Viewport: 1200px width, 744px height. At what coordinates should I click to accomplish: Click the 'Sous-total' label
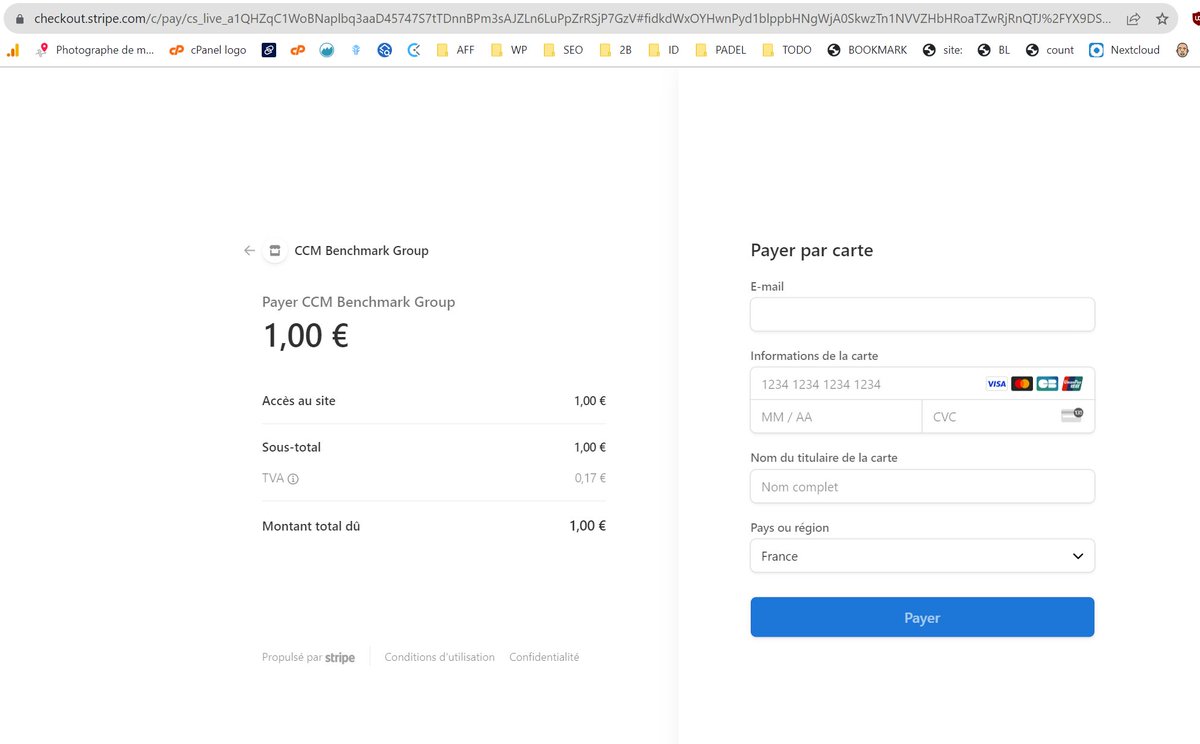[291, 447]
